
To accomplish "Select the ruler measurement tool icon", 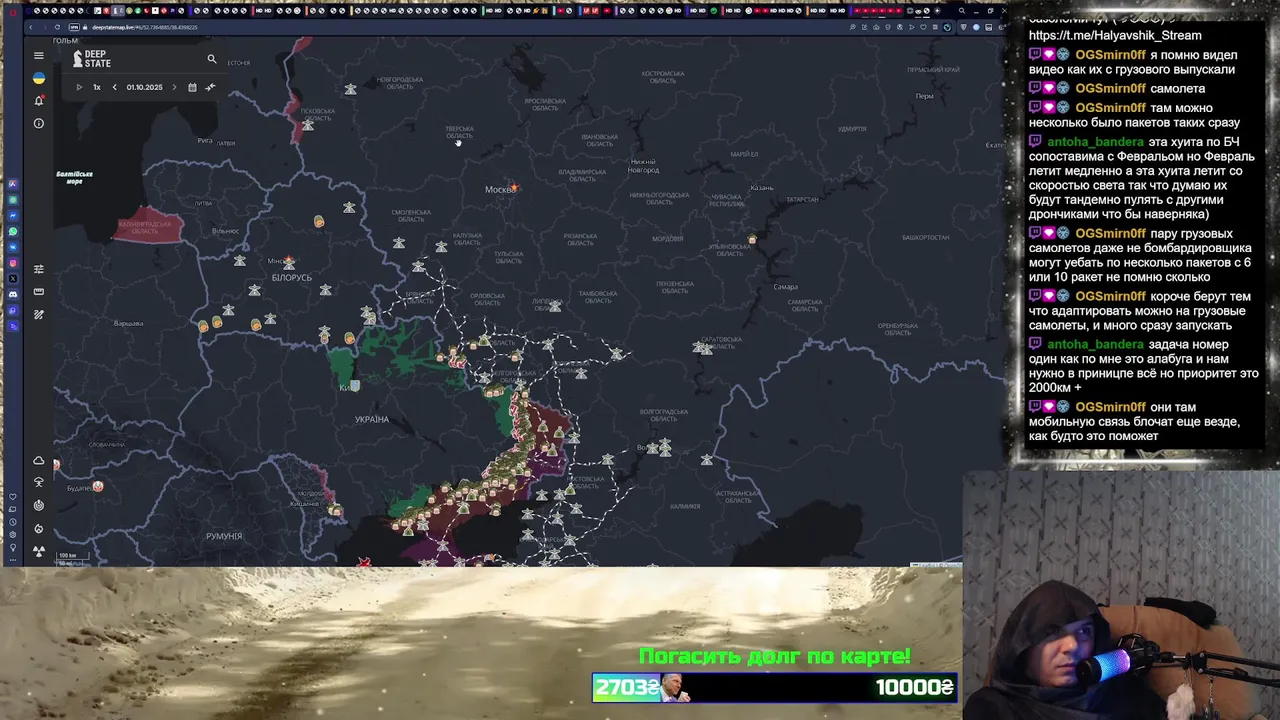I will point(39,292).
